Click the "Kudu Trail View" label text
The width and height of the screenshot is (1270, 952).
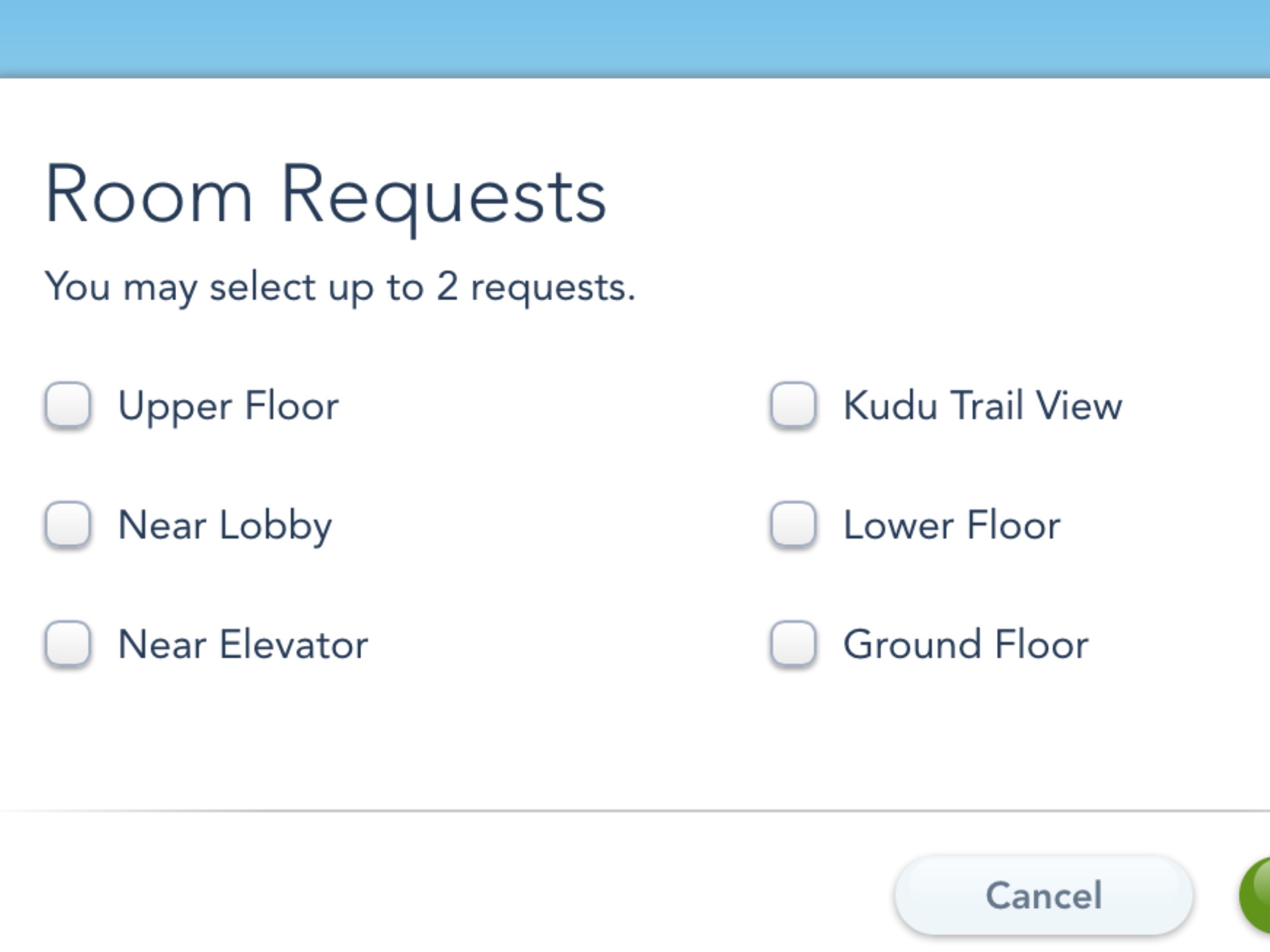pos(983,406)
